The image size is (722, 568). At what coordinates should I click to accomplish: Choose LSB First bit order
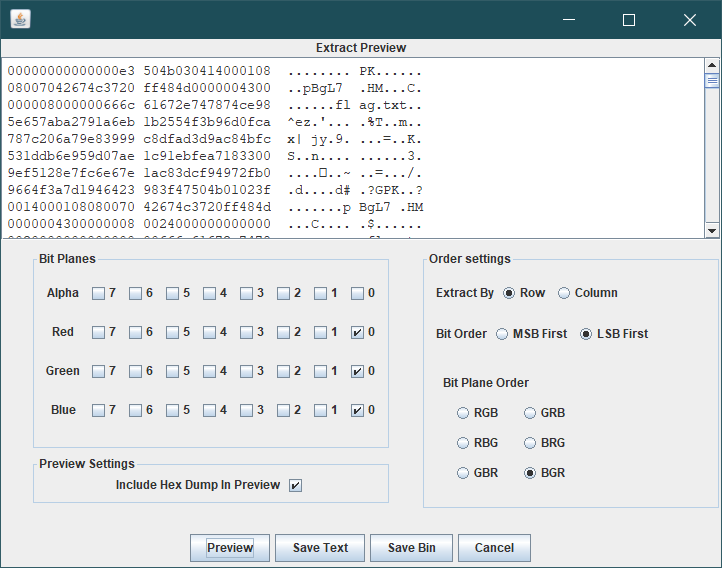click(x=586, y=334)
